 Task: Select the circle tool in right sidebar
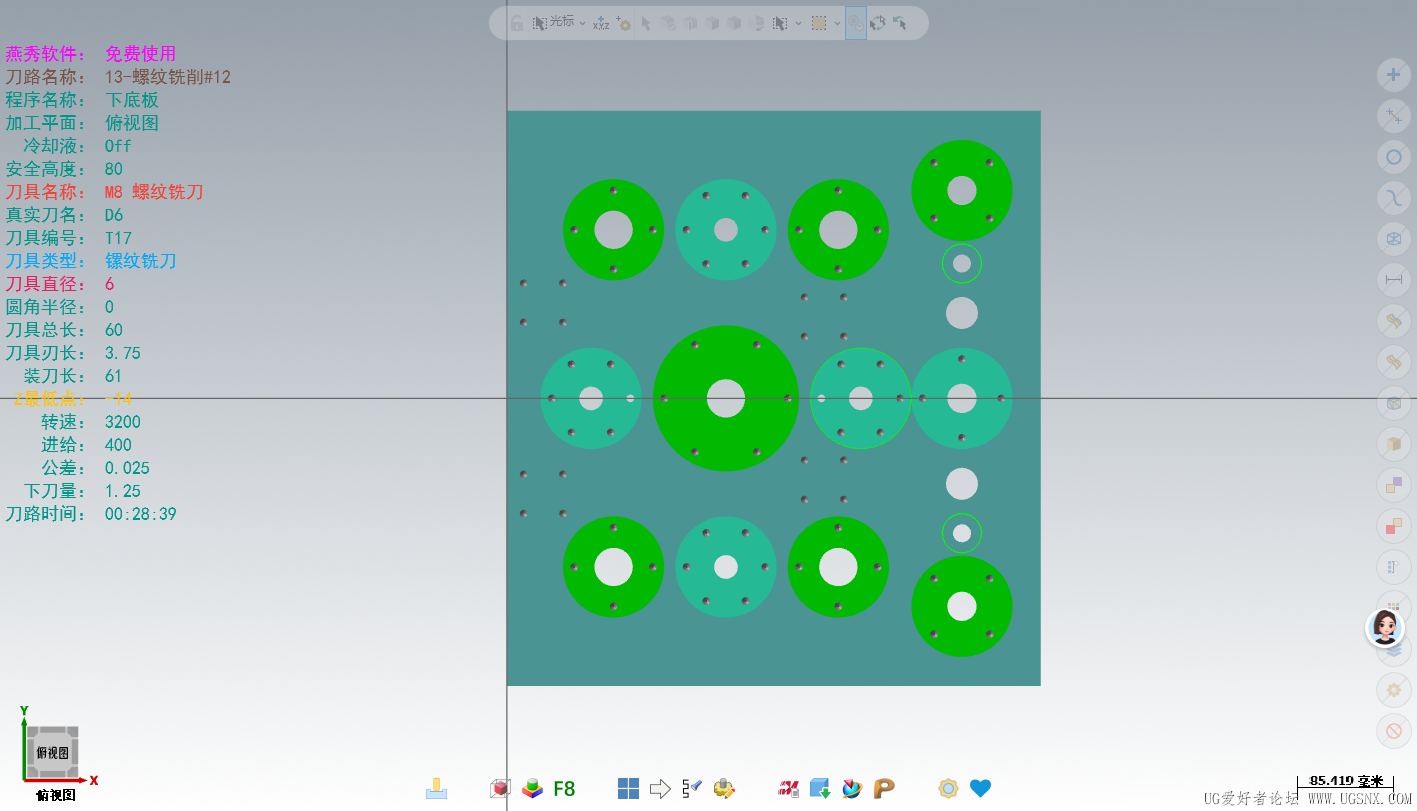tap(1393, 157)
